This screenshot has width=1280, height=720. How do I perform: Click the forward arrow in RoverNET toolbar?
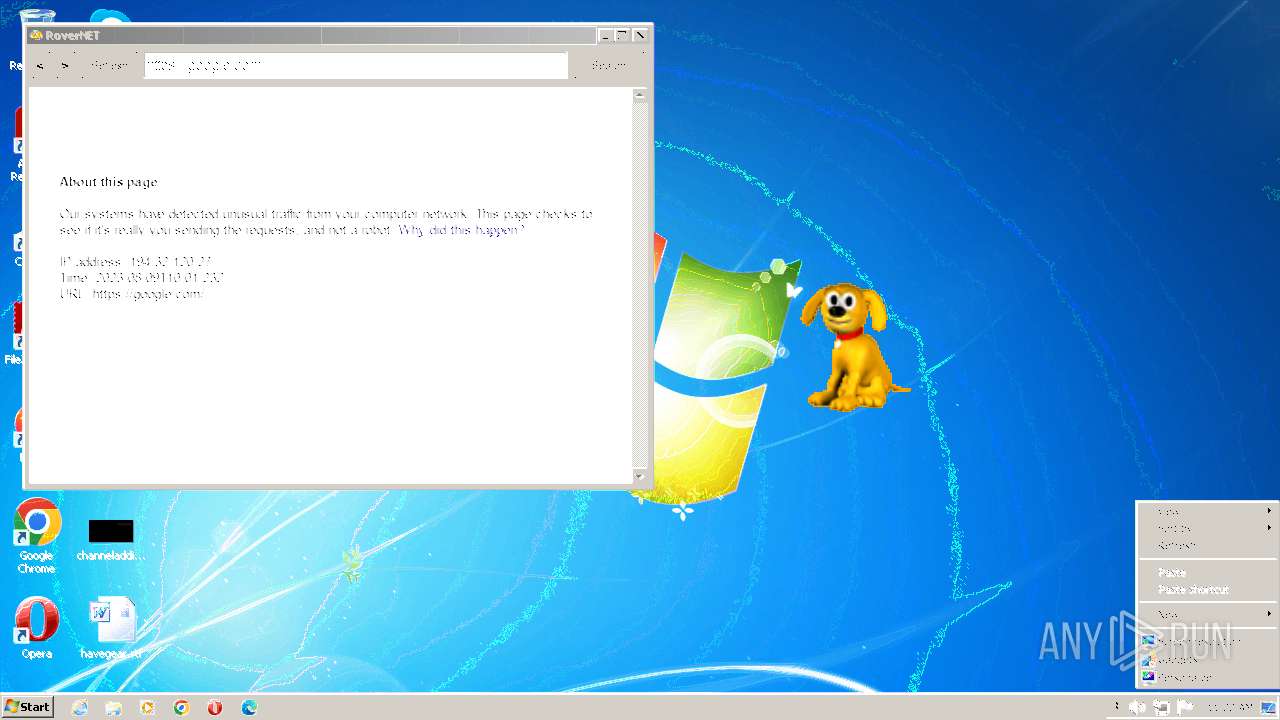65,66
